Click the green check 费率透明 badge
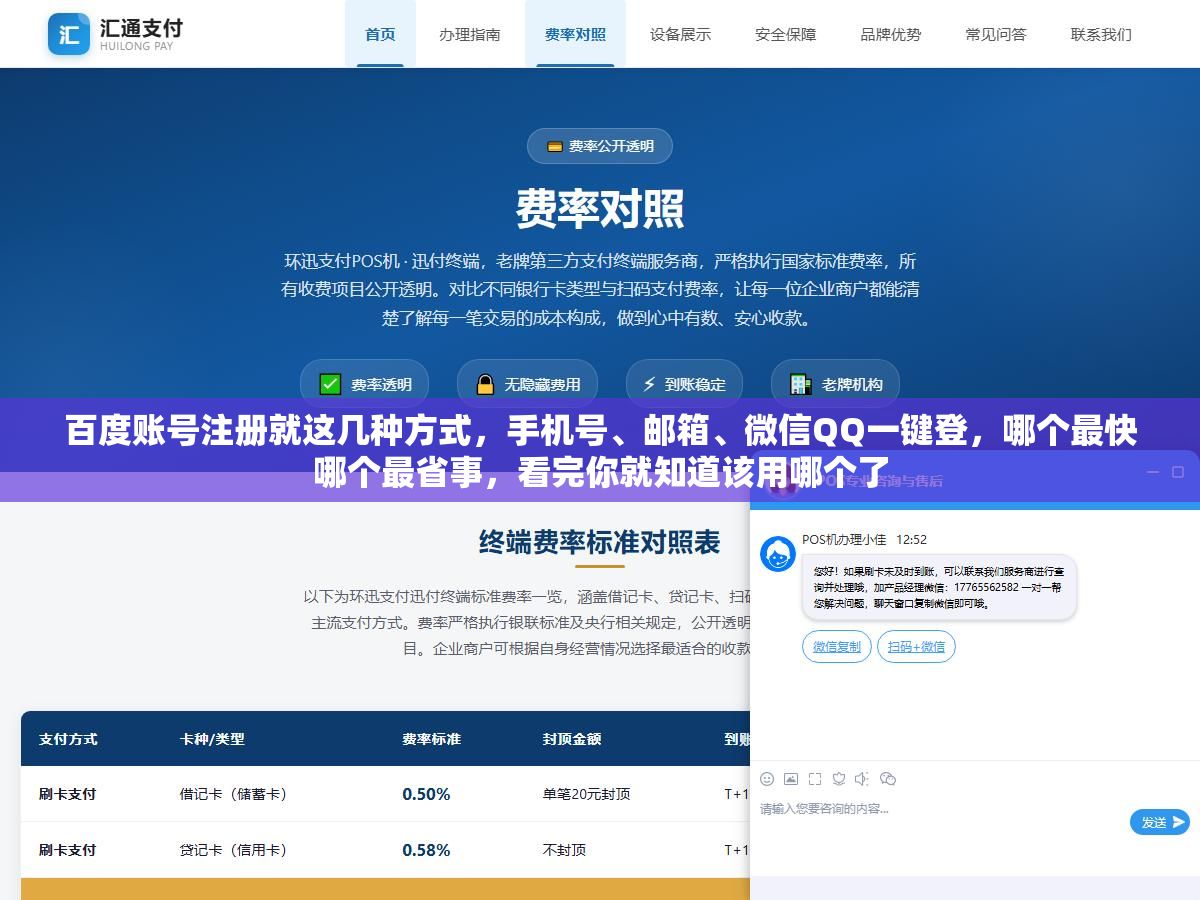 tap(365, 384)
